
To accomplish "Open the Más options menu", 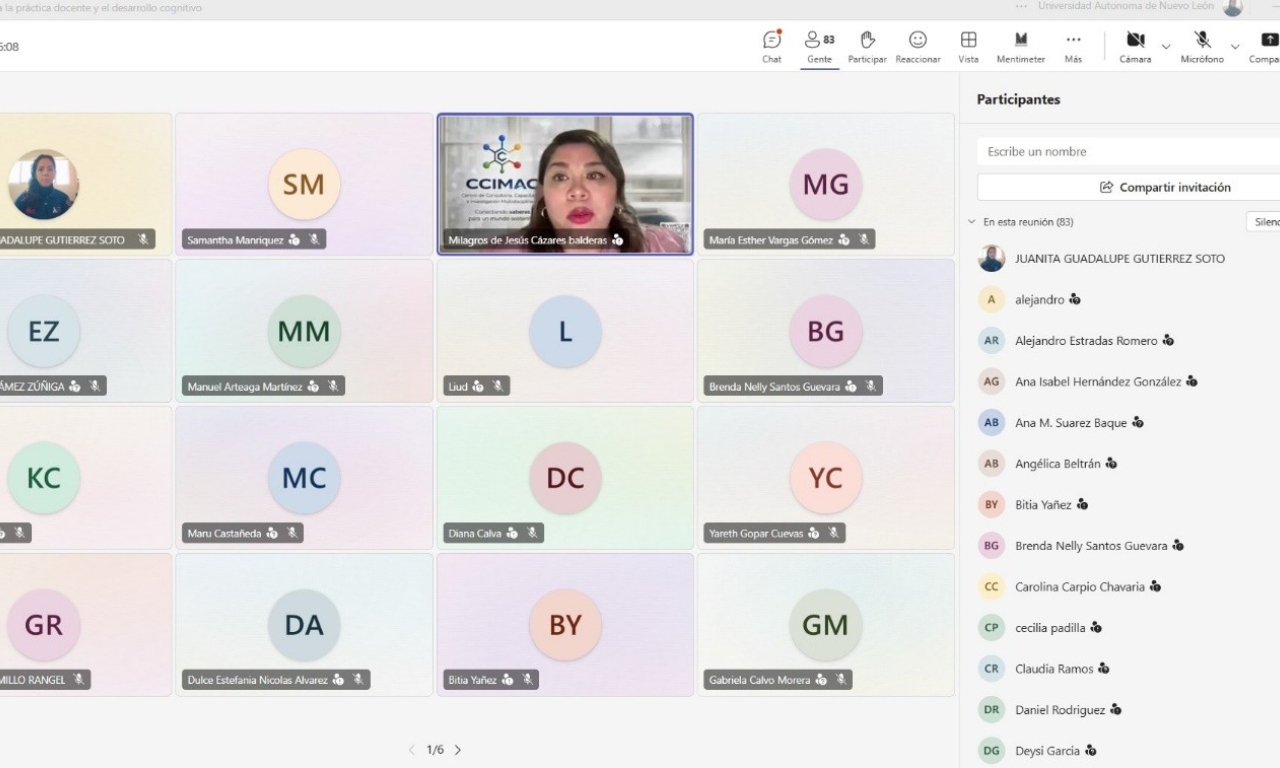I will 1073,40.
